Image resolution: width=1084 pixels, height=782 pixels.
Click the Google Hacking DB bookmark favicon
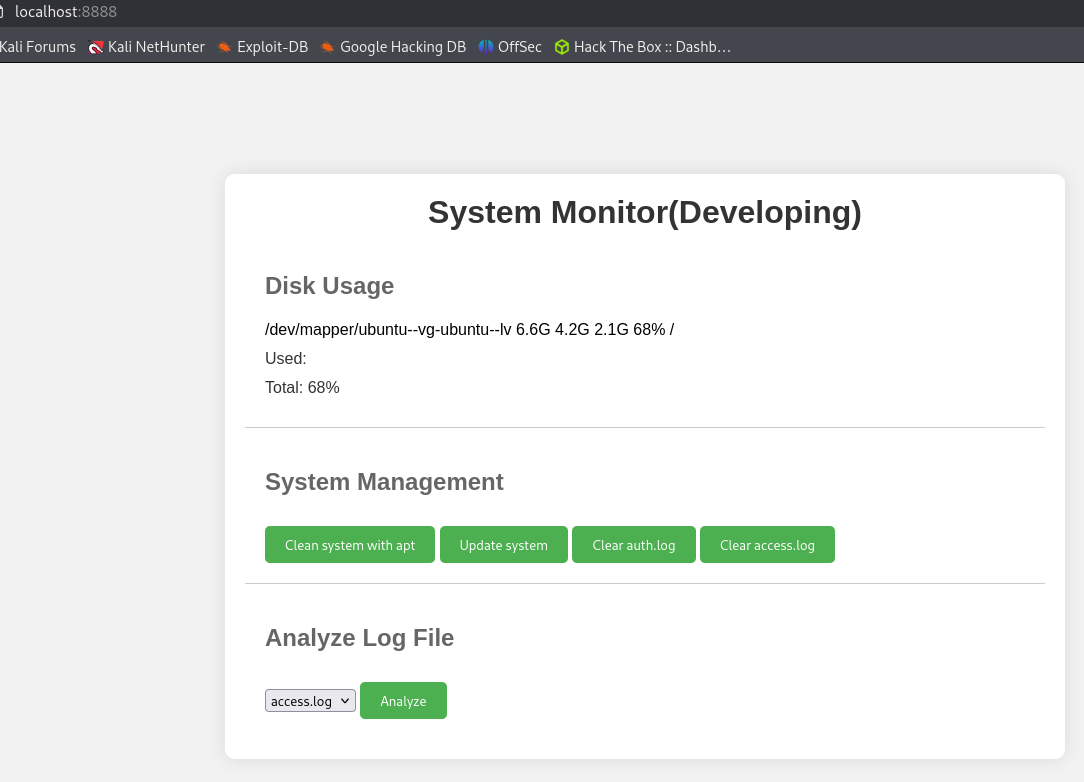tap(328, 47)
